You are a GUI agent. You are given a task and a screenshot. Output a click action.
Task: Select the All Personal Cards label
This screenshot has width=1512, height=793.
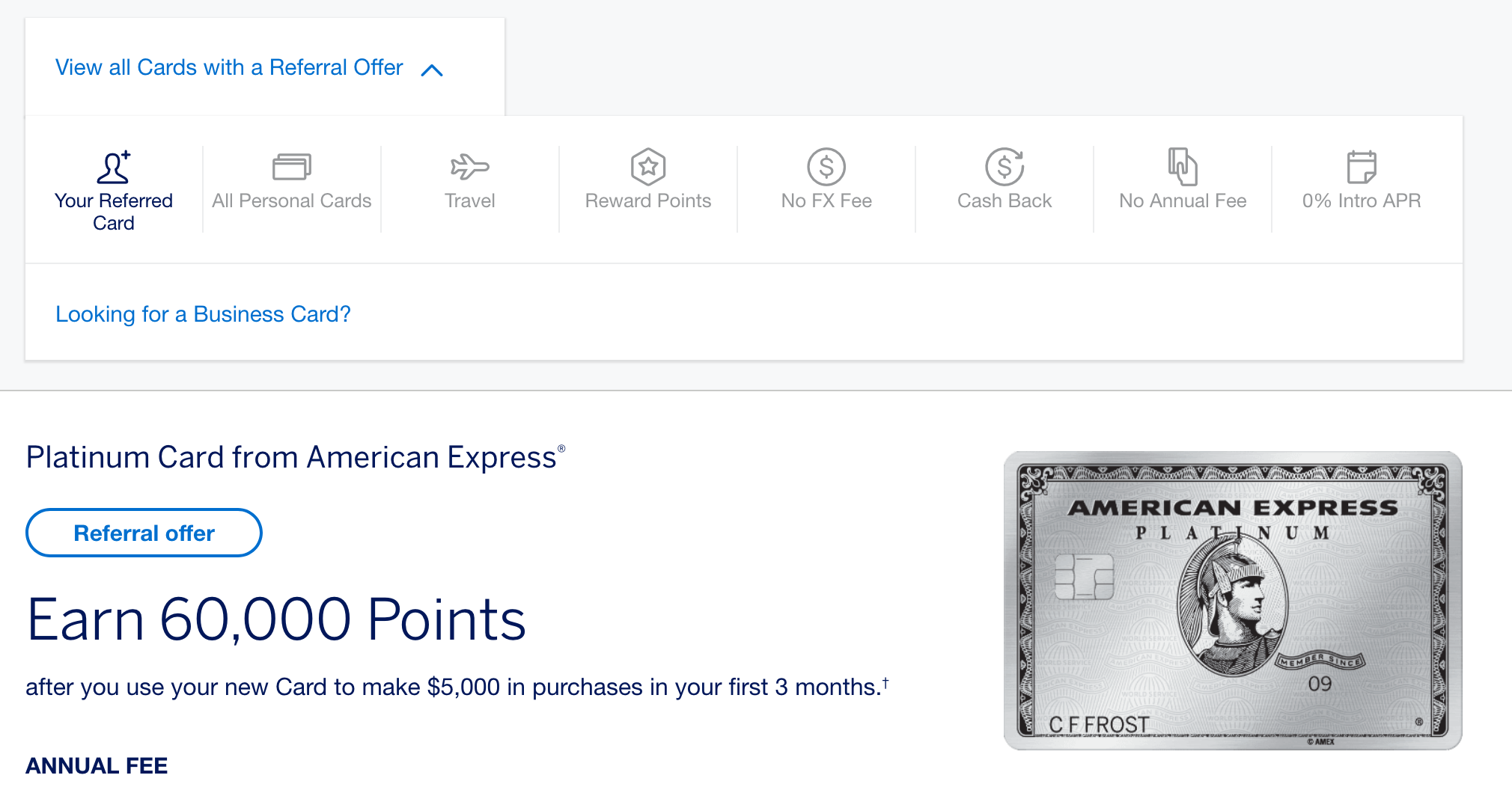292,200
